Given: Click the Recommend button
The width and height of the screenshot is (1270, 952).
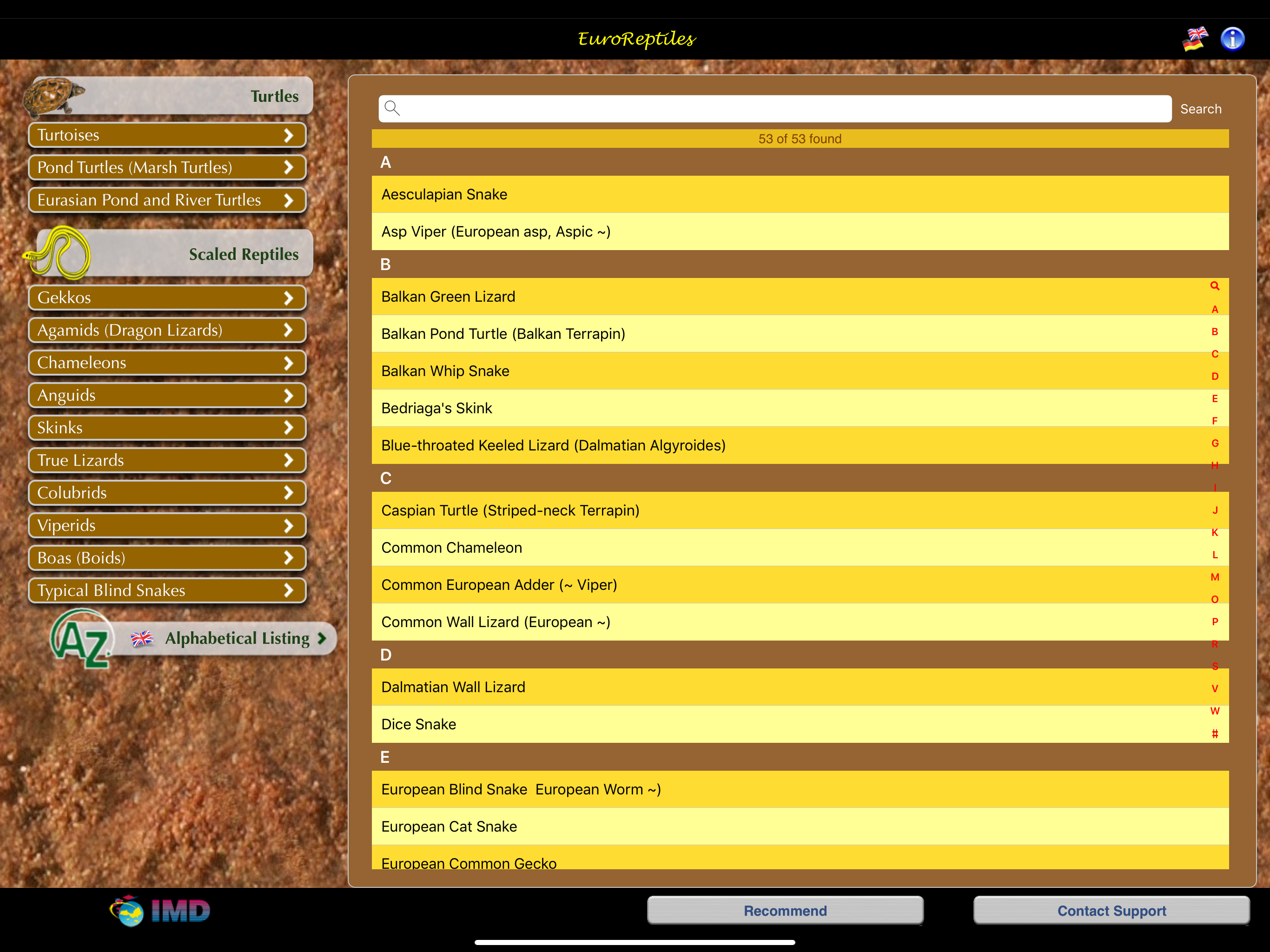Looking at the screenshot, I should coord(786,911).
